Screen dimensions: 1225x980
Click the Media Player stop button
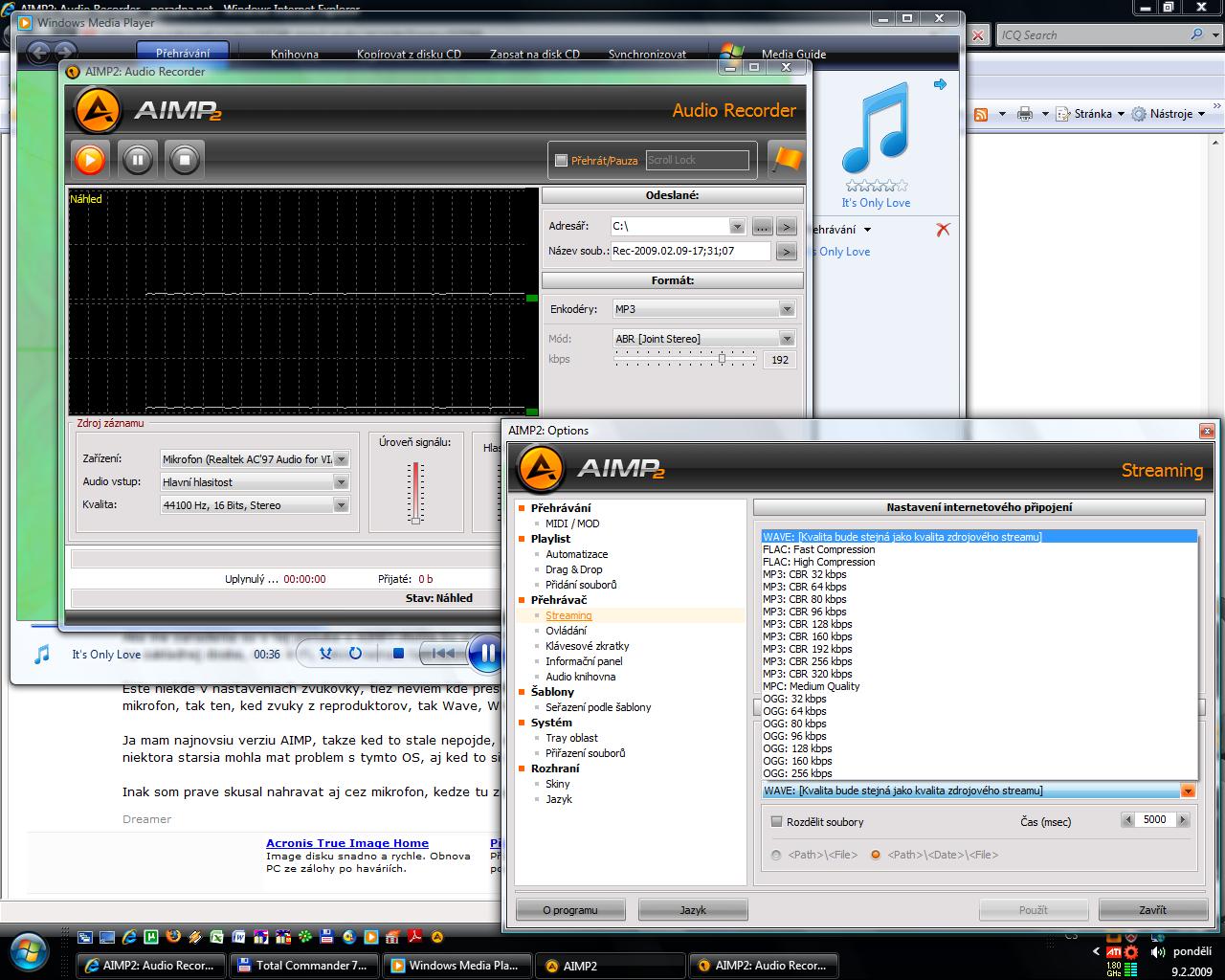click(x=398, y=654)
